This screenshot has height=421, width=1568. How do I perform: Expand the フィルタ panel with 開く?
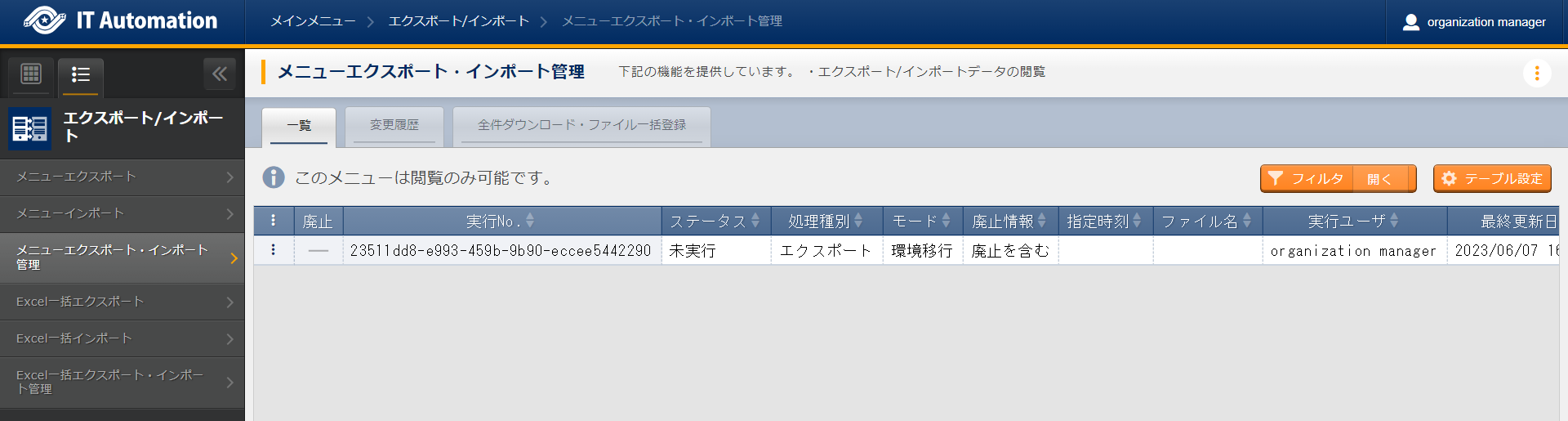point(1379,178)
